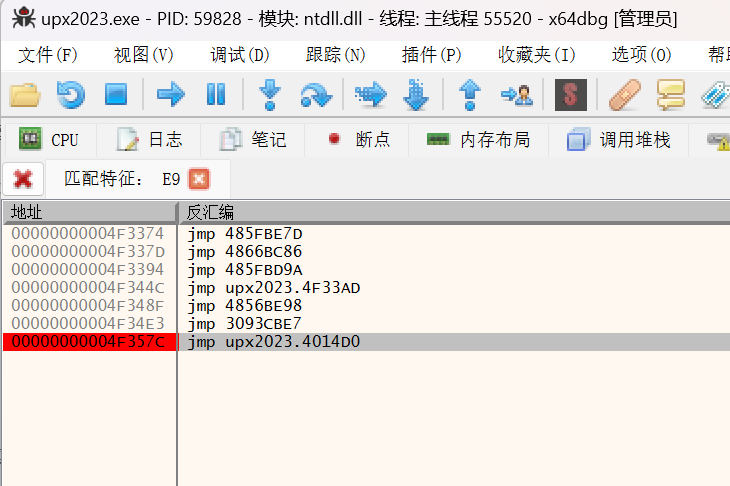Open the 选项(O) menu
This screenshot has width=730, height=486.
click(x=642, y=55)
